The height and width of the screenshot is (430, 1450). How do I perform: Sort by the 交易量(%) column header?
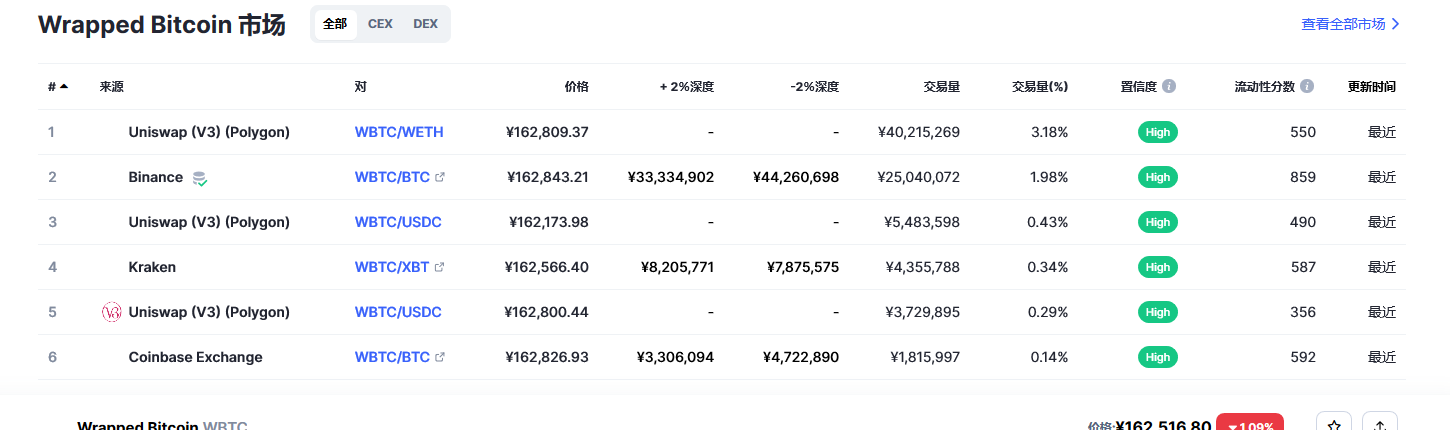(x=1040, y=87)
